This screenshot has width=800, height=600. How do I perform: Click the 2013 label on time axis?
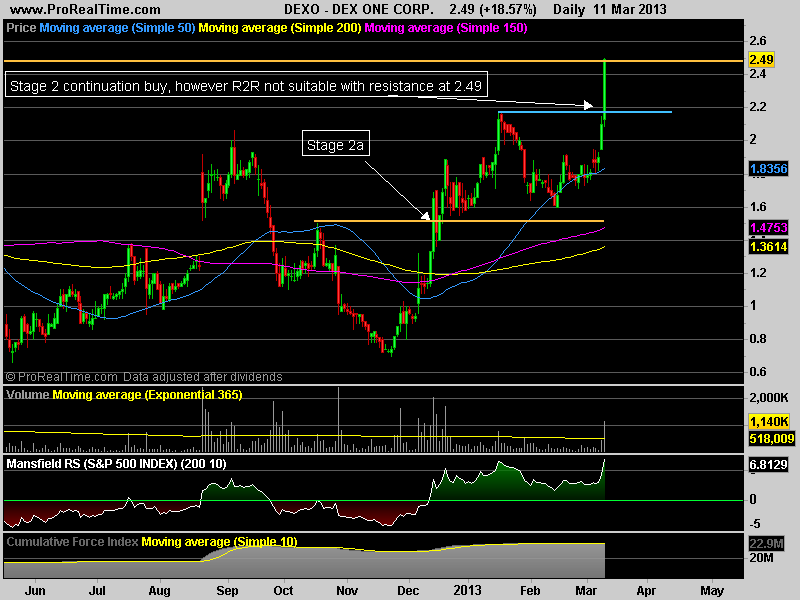pos(467,590)
